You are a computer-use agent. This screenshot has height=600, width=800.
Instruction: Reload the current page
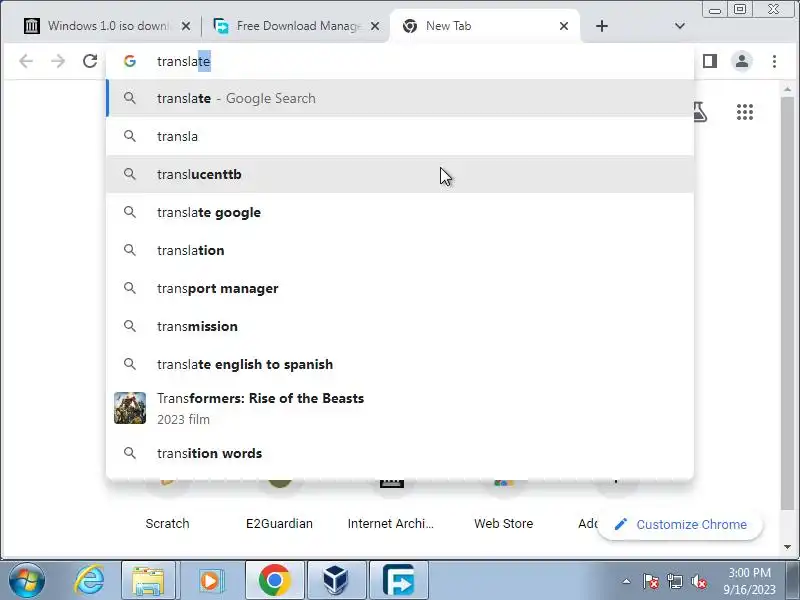(x=90, y=61)
